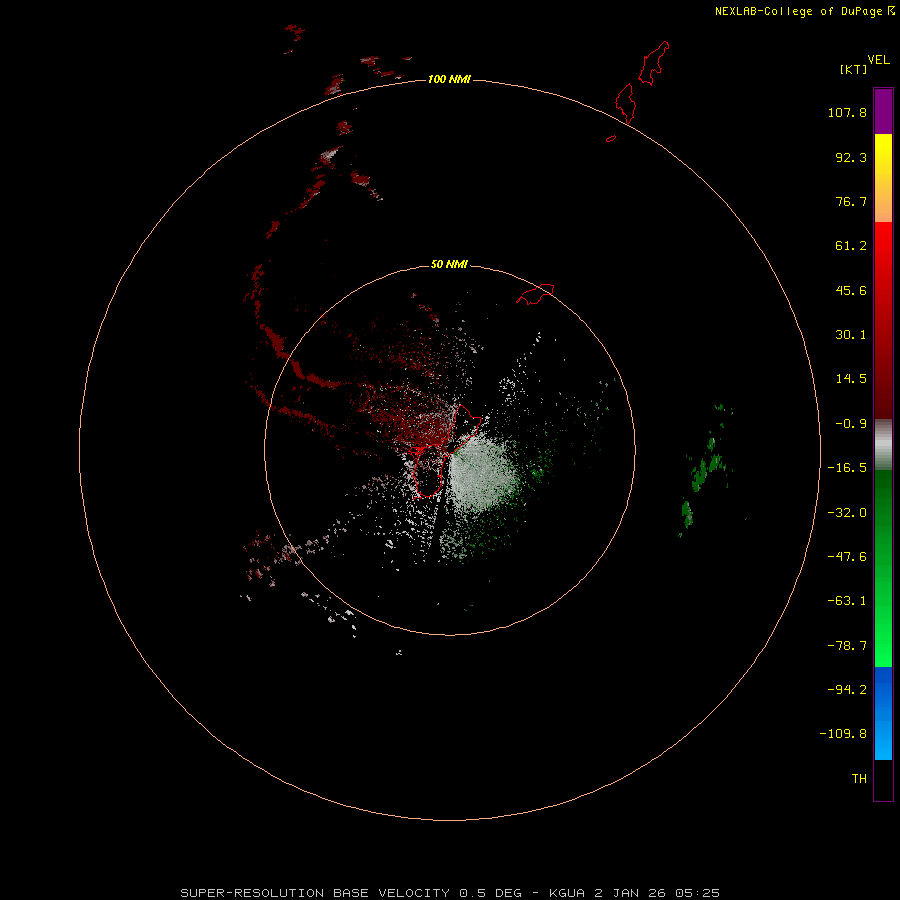Click the topmost island outline in the northeast
The height and width of the screenshot is (900, 900).
click(x=654, y=63)
